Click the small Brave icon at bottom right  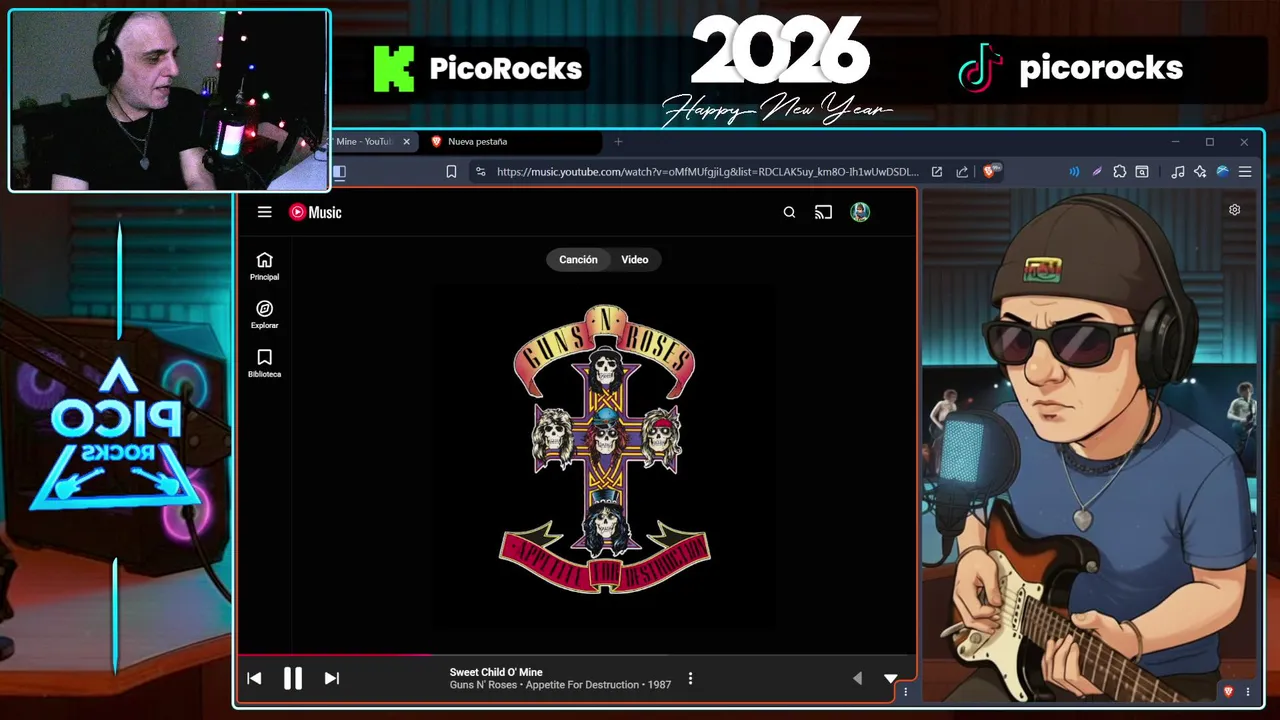pos(1229,691)
